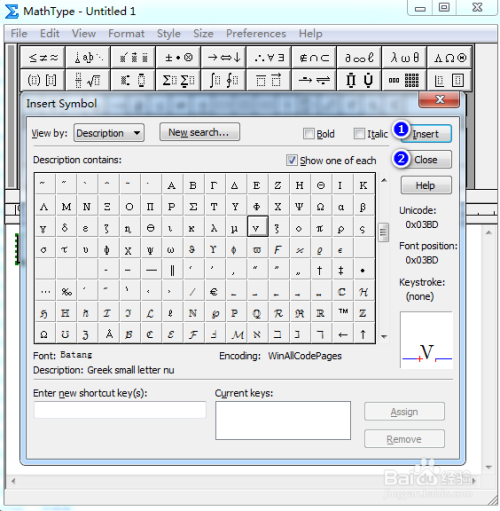
Task: Open the operator symbols palette (±•⊗)
Action: pos(178,58)
